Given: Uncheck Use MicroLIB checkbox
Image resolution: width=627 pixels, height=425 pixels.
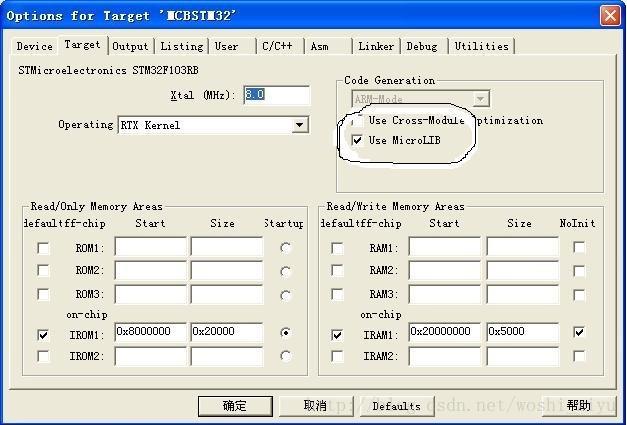Looking at the screenshot, I should click(357, 140).
